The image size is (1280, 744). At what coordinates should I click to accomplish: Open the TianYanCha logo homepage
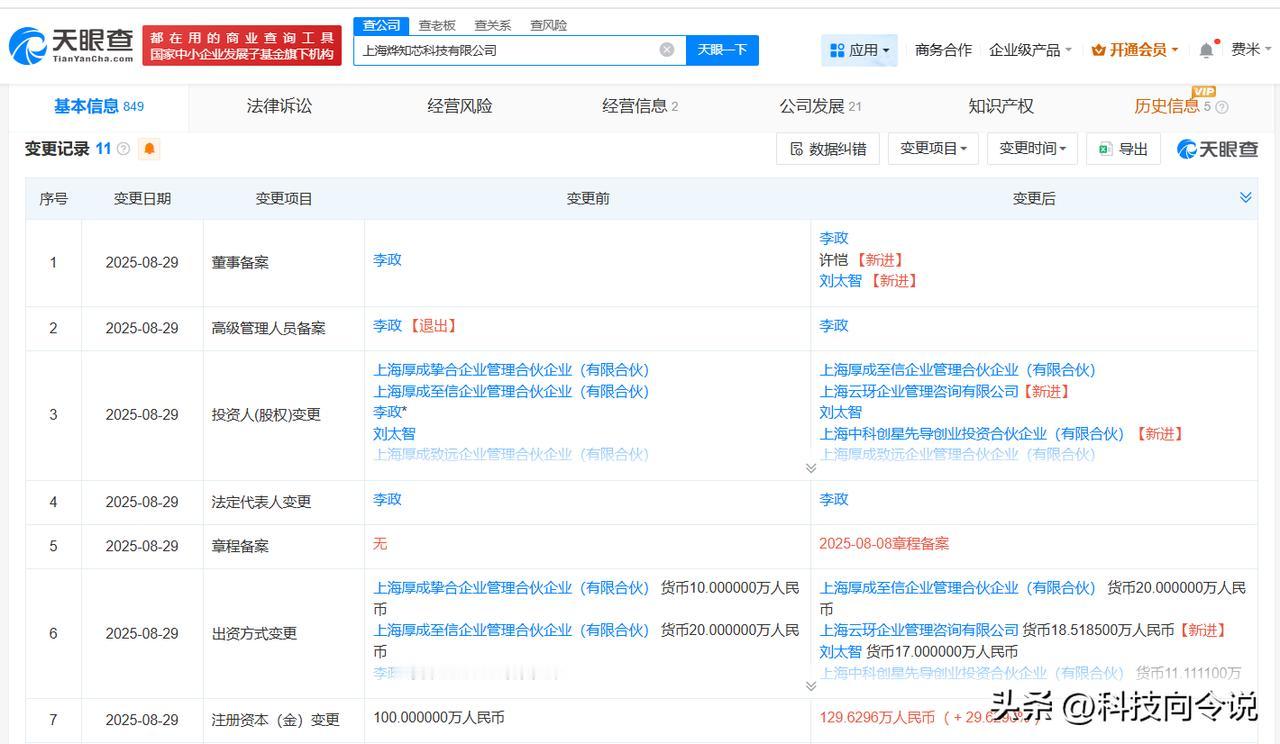71,45
